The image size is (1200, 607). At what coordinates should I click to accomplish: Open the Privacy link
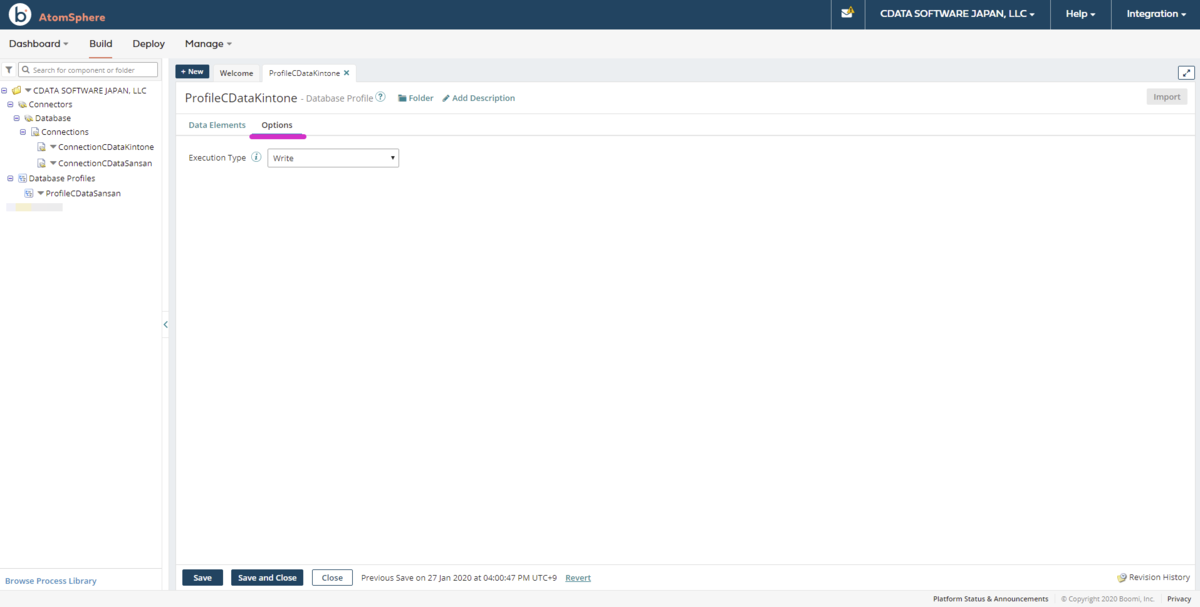point(1179,599)
